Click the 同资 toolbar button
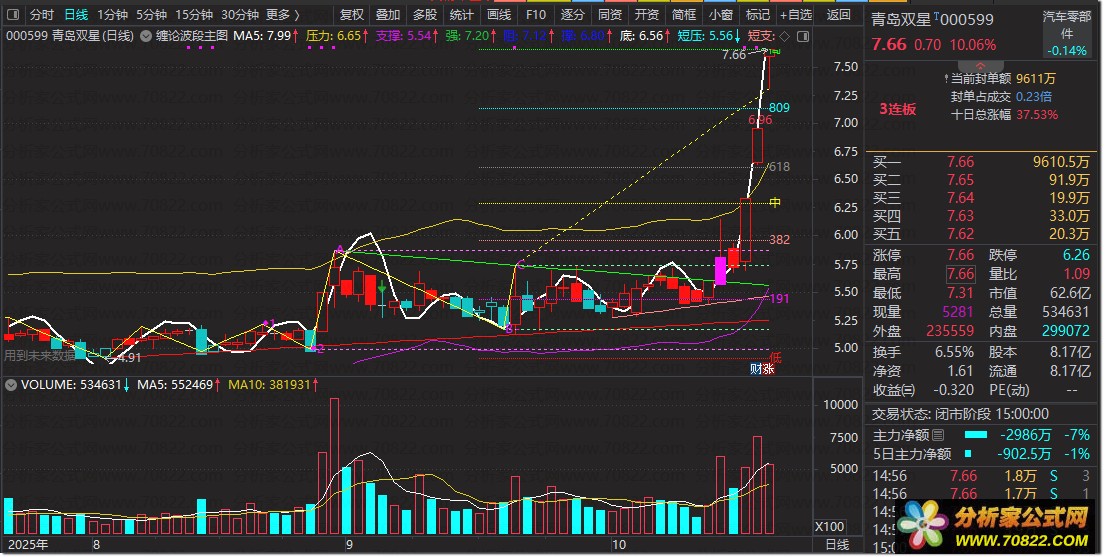This screenshot has width=1105, height=557. [x=609, y=15]
